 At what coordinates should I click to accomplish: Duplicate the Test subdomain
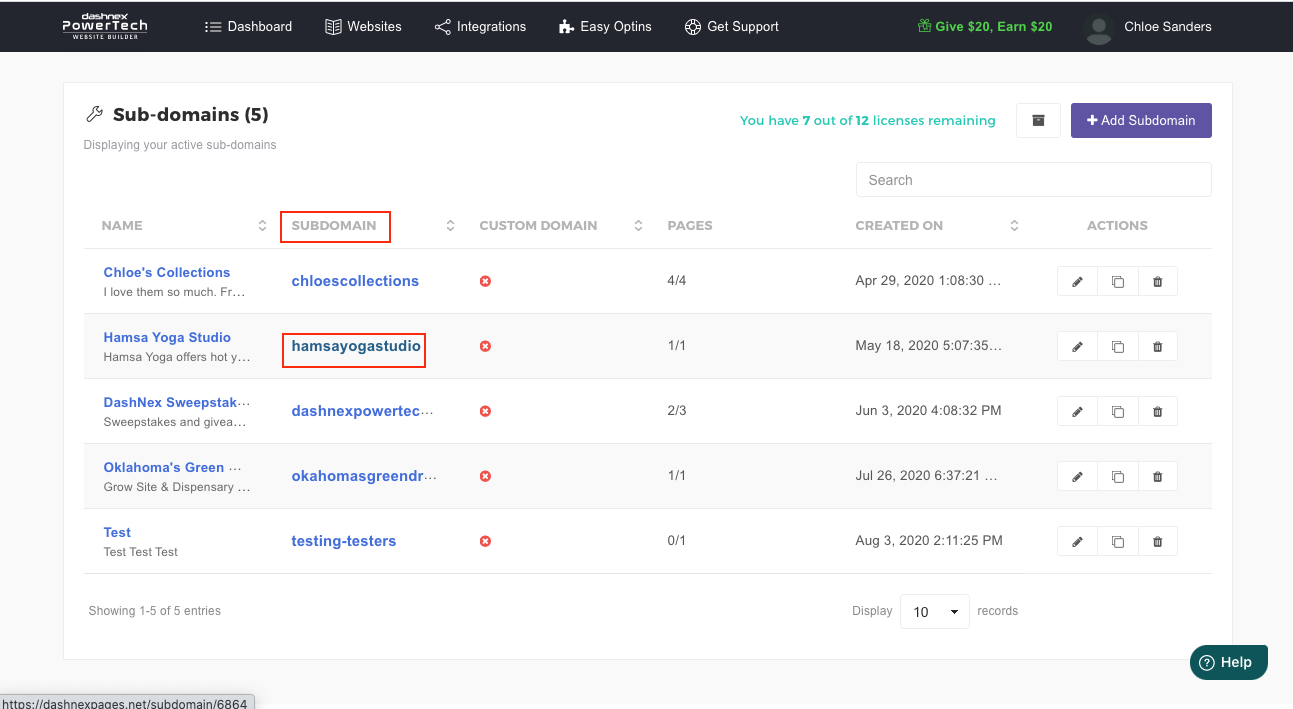tap(1117, 542)
